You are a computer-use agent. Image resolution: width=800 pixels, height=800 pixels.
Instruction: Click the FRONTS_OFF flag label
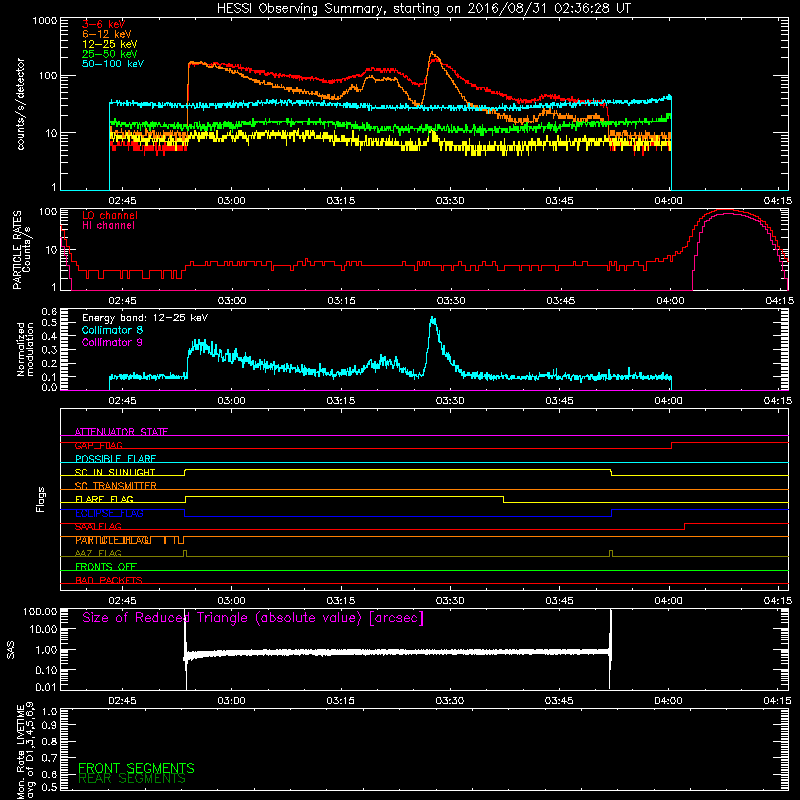[106, 566]
